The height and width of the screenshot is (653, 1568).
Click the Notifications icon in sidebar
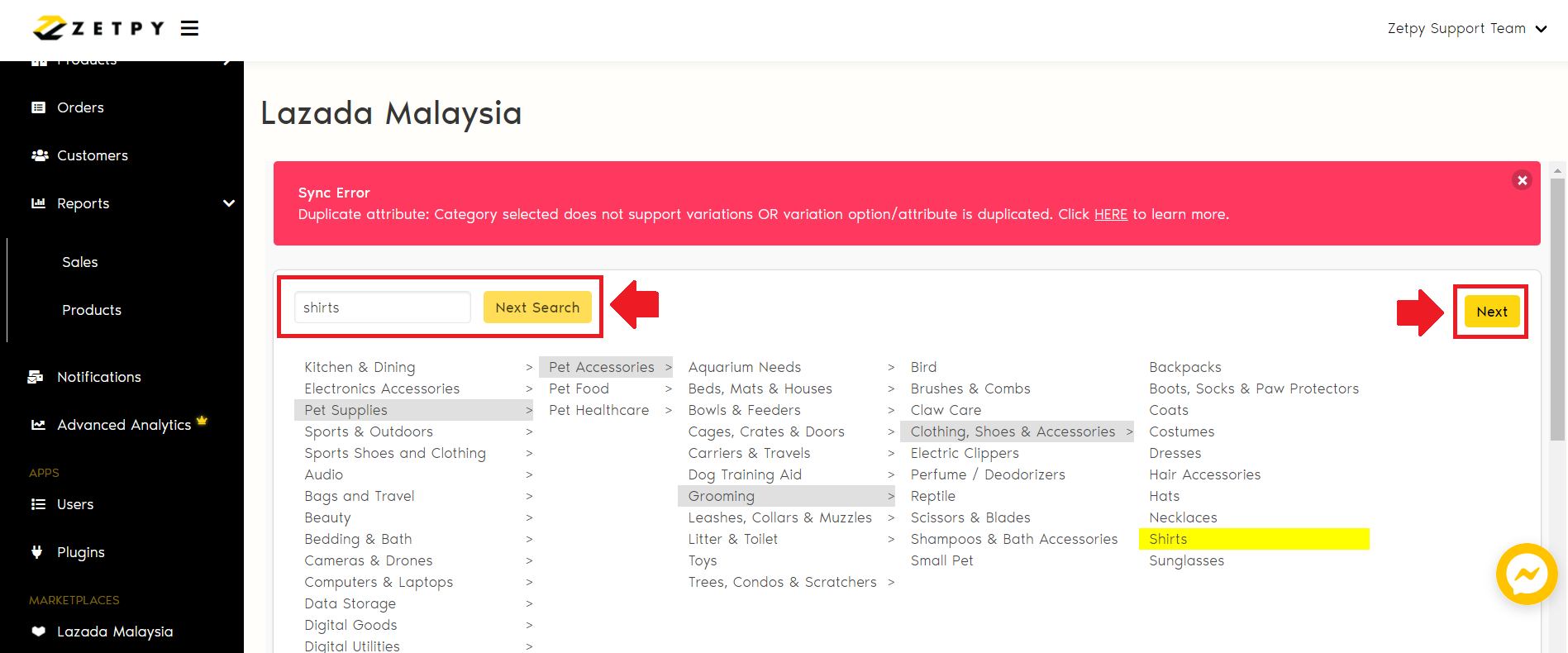coord(36,377)
